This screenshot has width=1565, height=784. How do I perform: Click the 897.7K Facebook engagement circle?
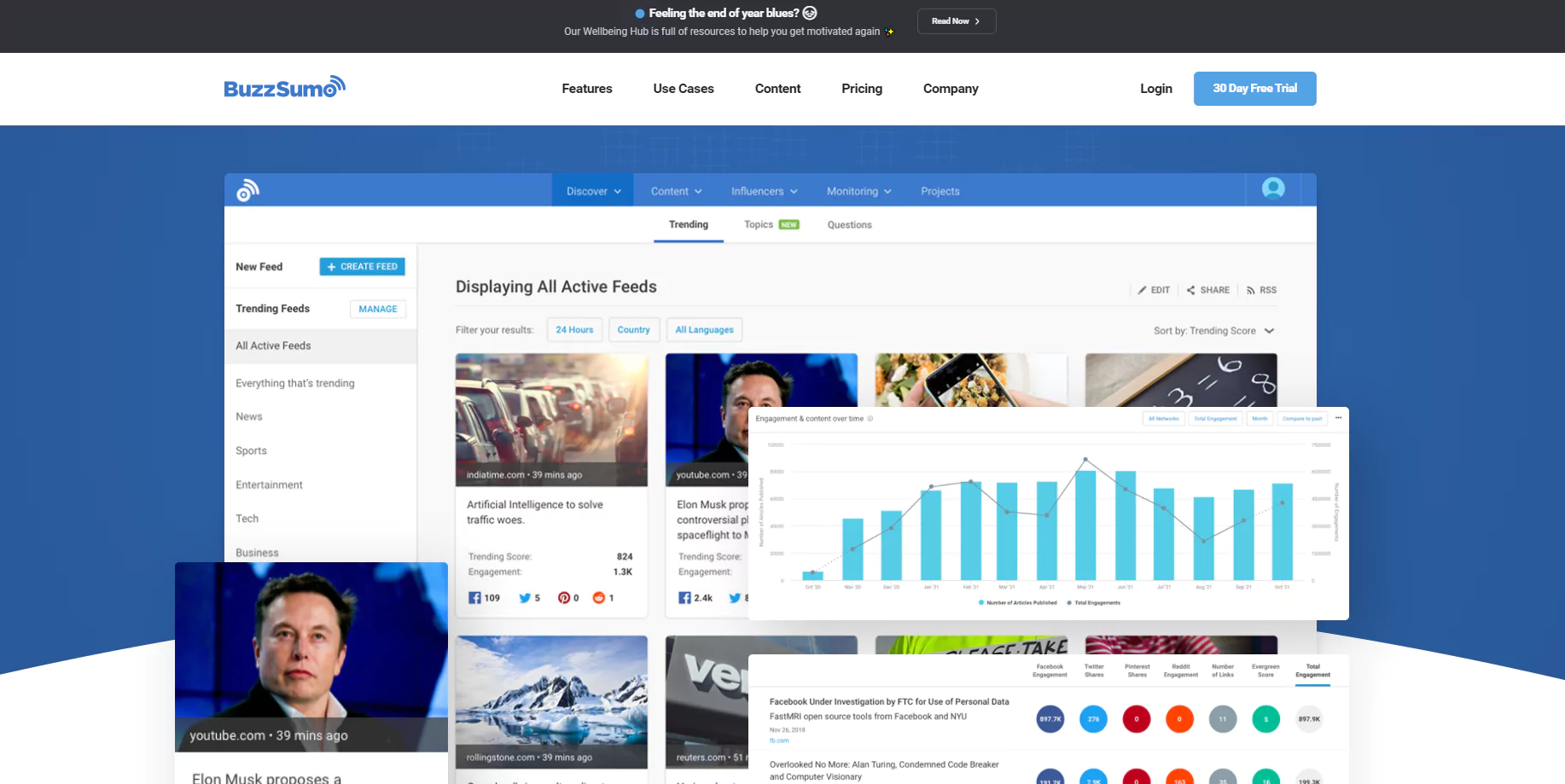click(1050, 719)
